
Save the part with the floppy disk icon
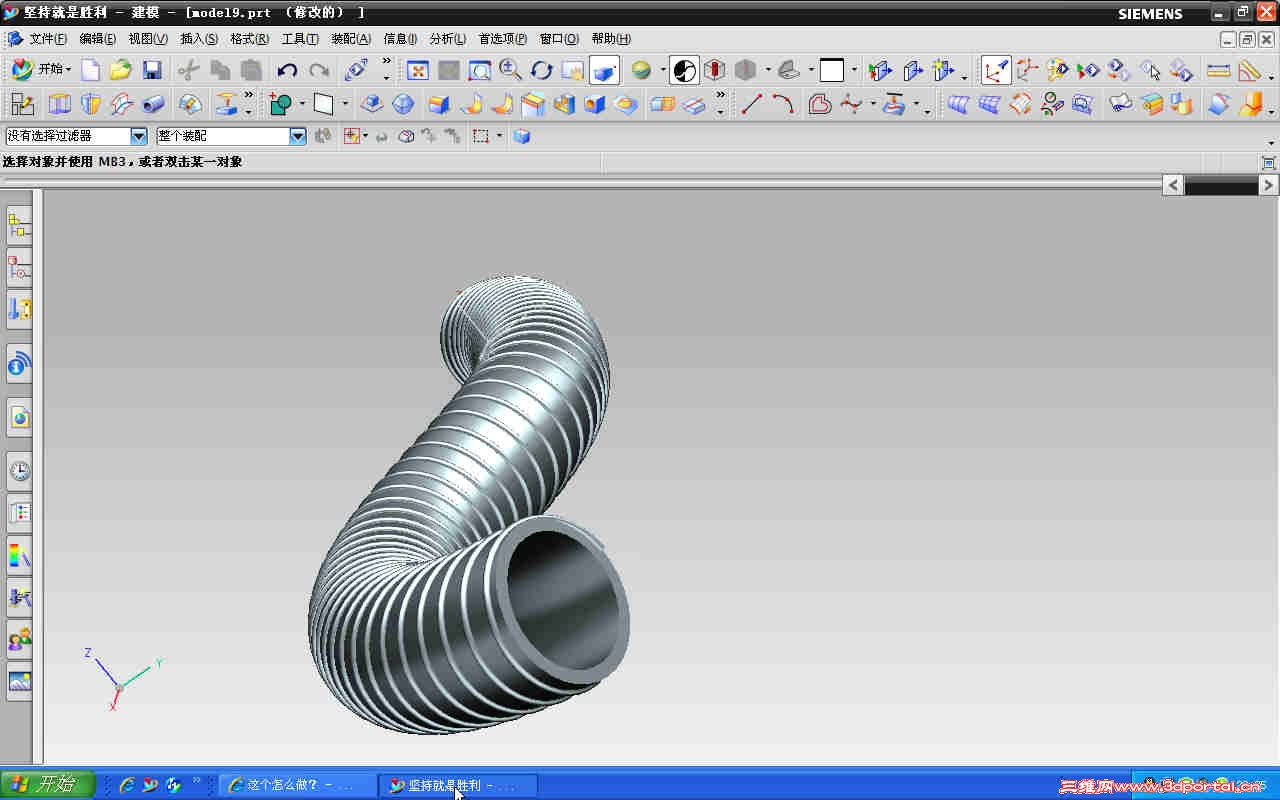click(152, 70)
